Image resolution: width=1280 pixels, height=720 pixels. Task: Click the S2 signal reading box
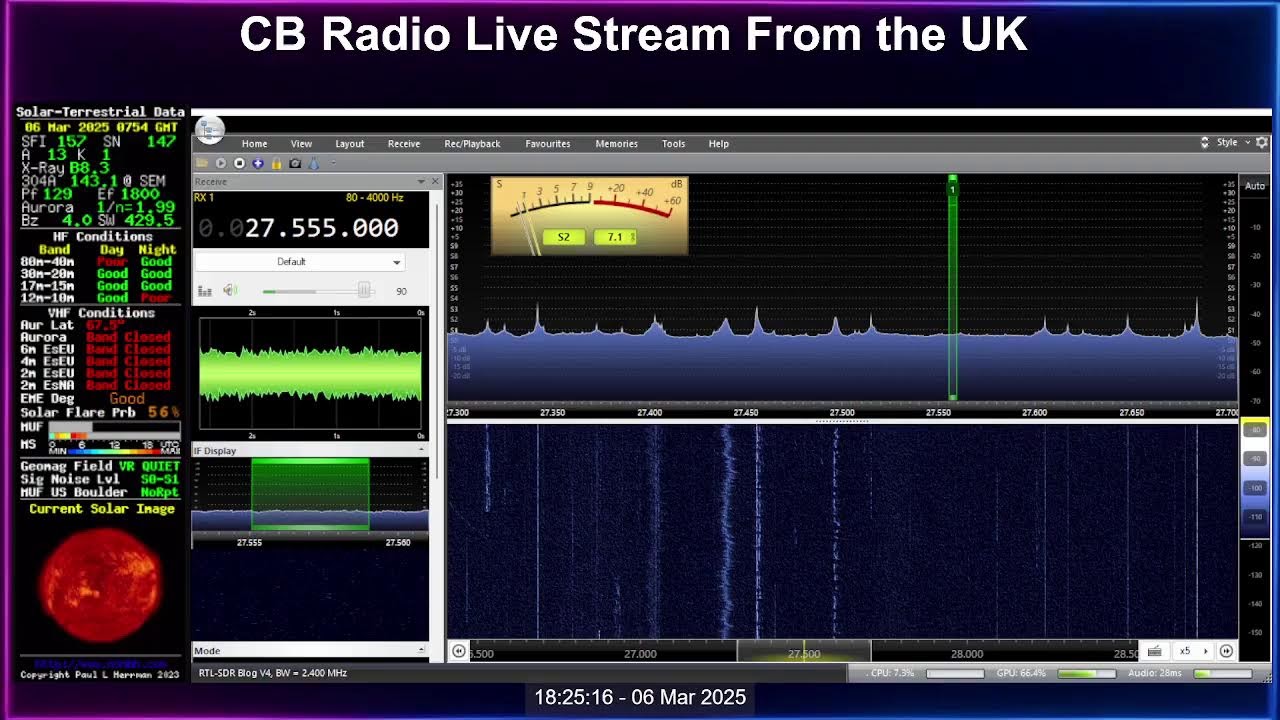[563, 237]
